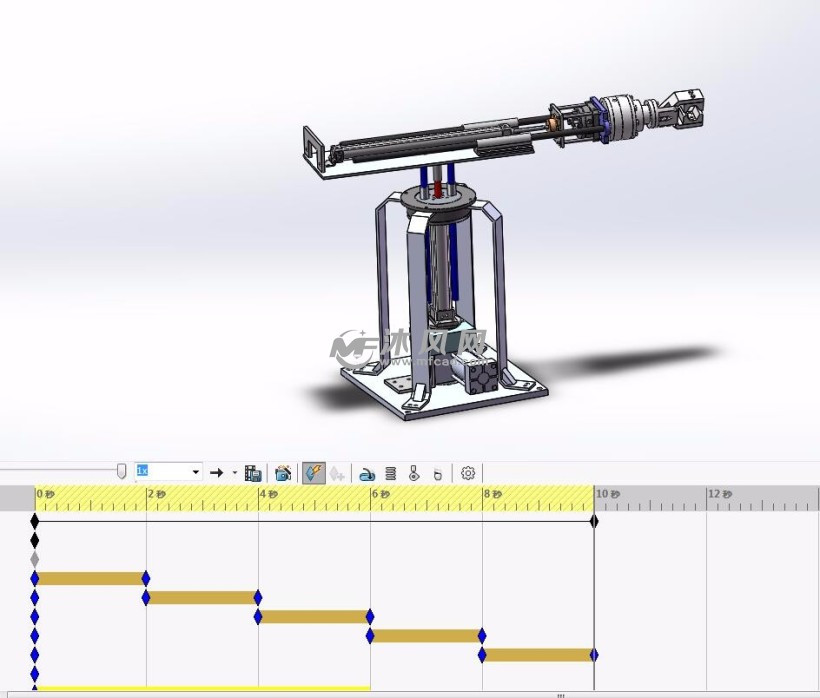Click the robot arm gripper in viewport
Screen dimensions: 820x698
pos(682,111)
